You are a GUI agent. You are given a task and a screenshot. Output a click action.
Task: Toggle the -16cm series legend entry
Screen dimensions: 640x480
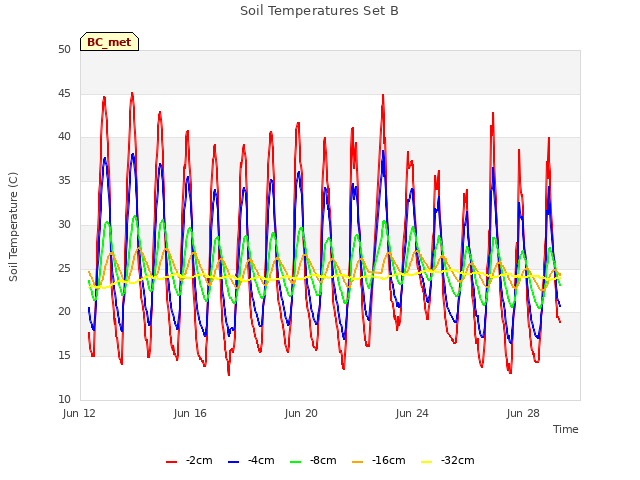tap(379, 460)
